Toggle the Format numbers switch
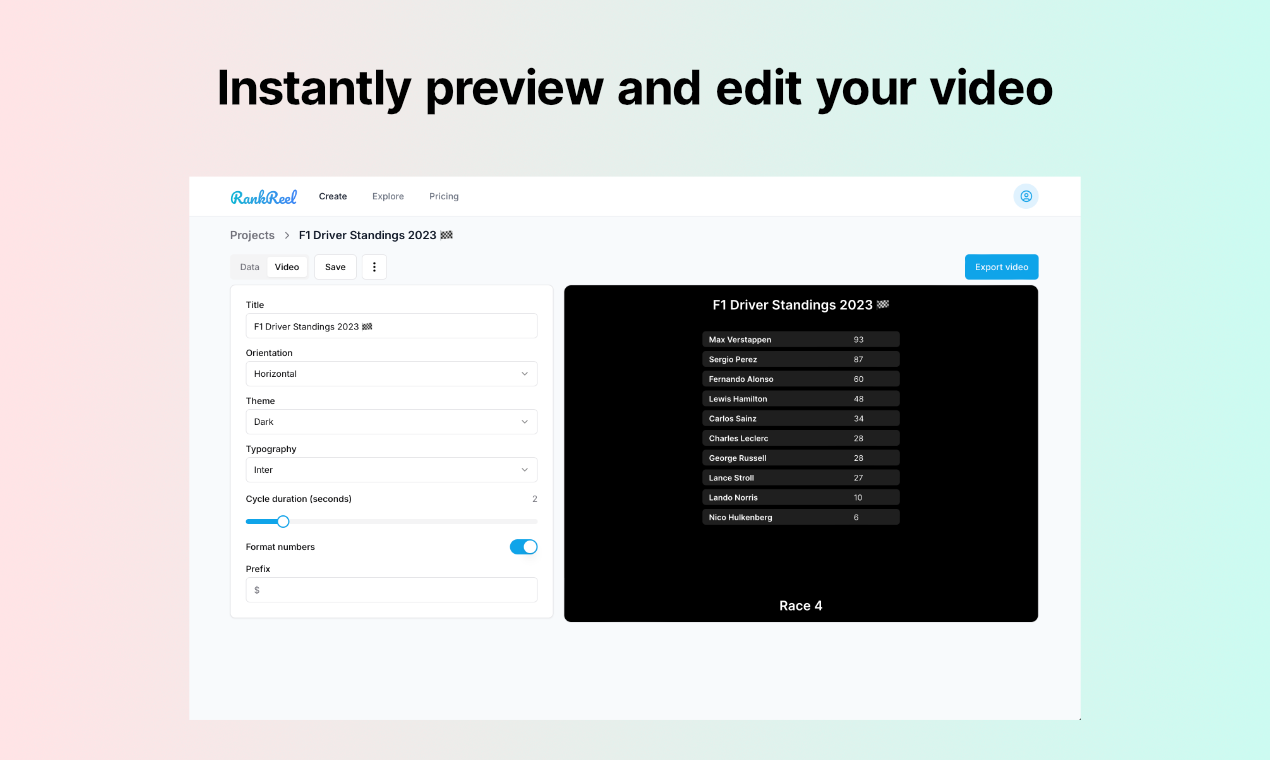1270x760 pixels. point(524,547)
